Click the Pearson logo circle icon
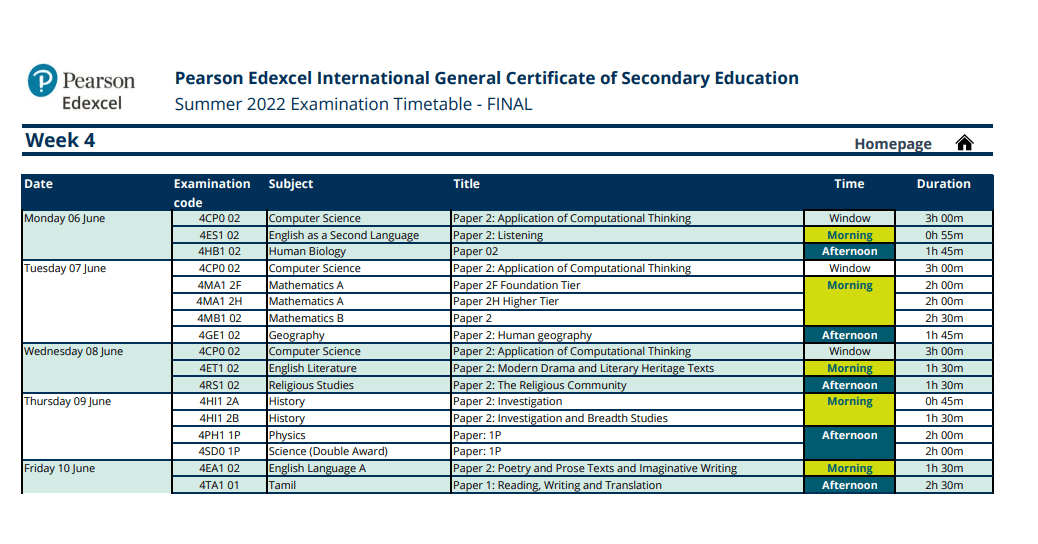This screenshot has width=1038, height=544. coord(42,81)
